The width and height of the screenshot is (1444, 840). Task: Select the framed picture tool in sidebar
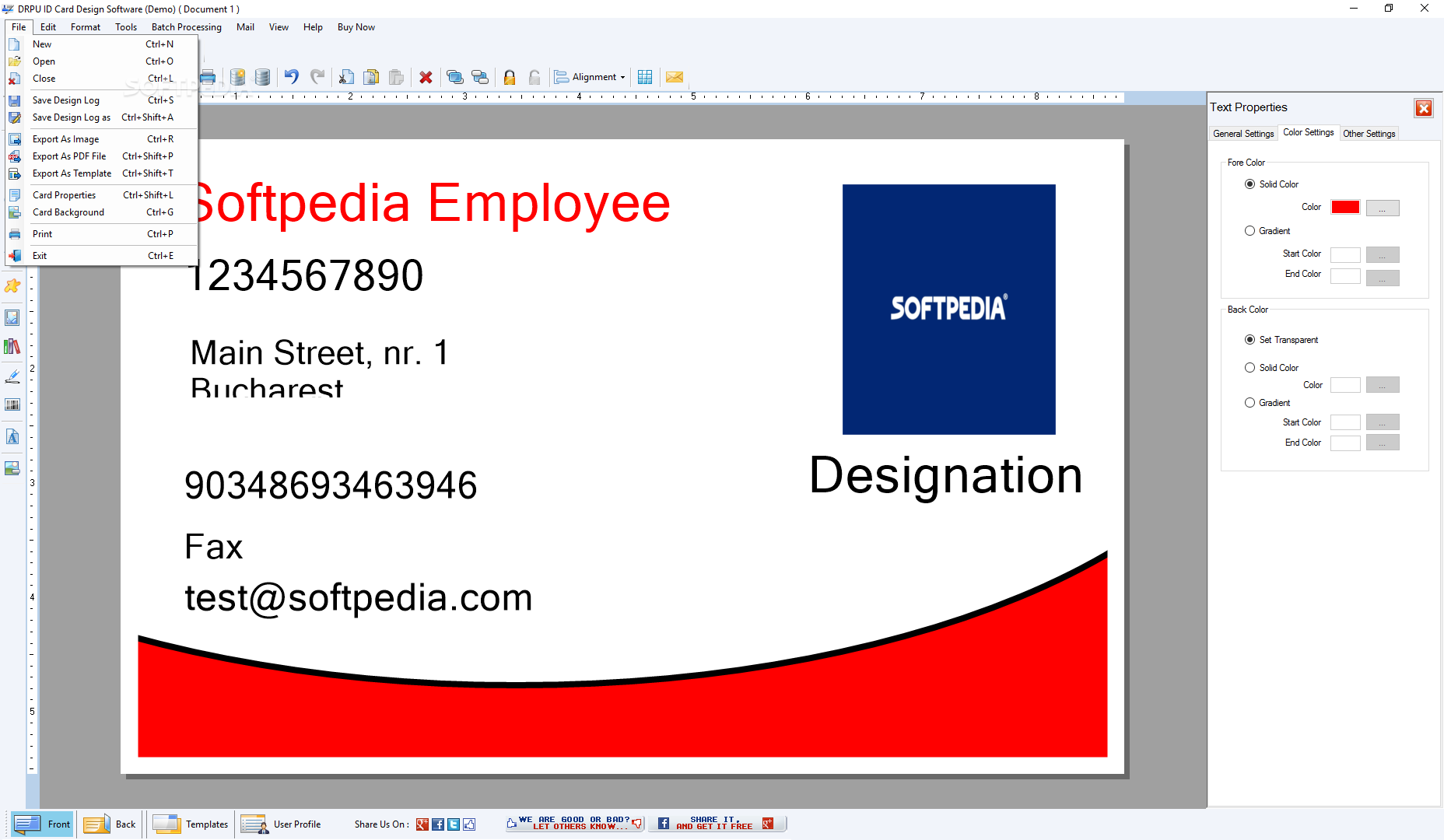coord(12,317)
